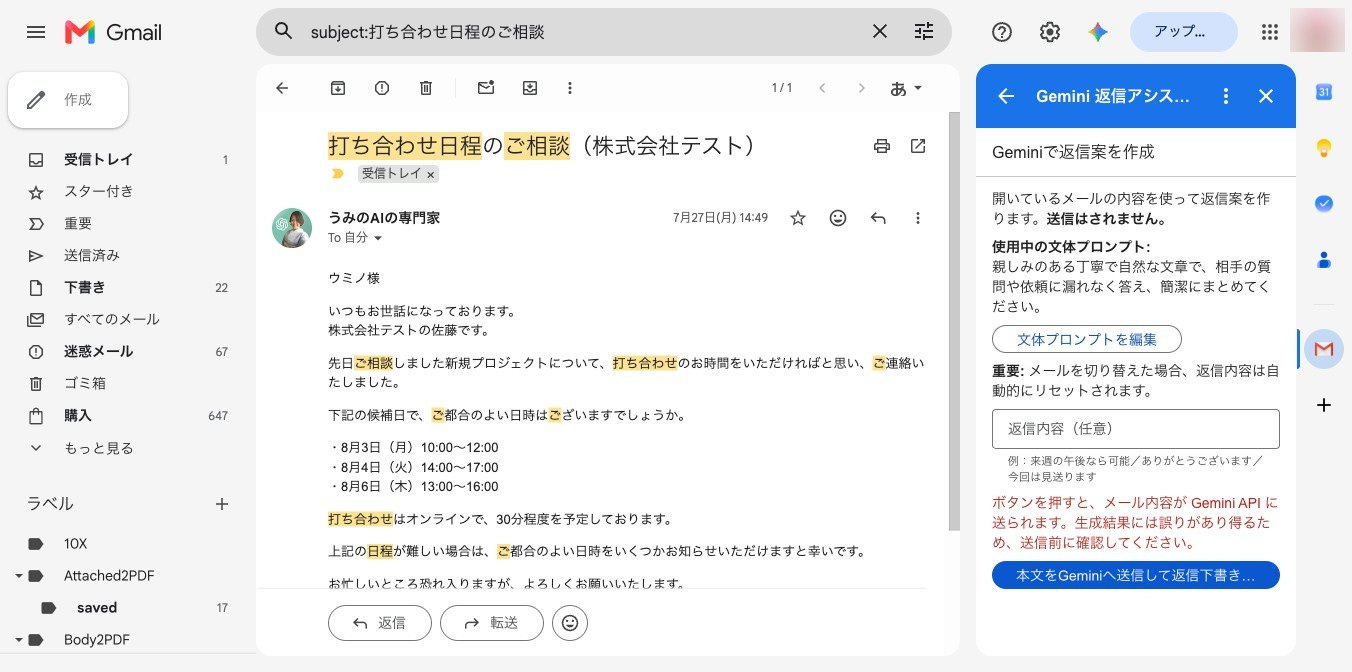Open the Gmail main menu hamburger icon
Screen dimensions: 1352x672
click(x=36, y=32)
